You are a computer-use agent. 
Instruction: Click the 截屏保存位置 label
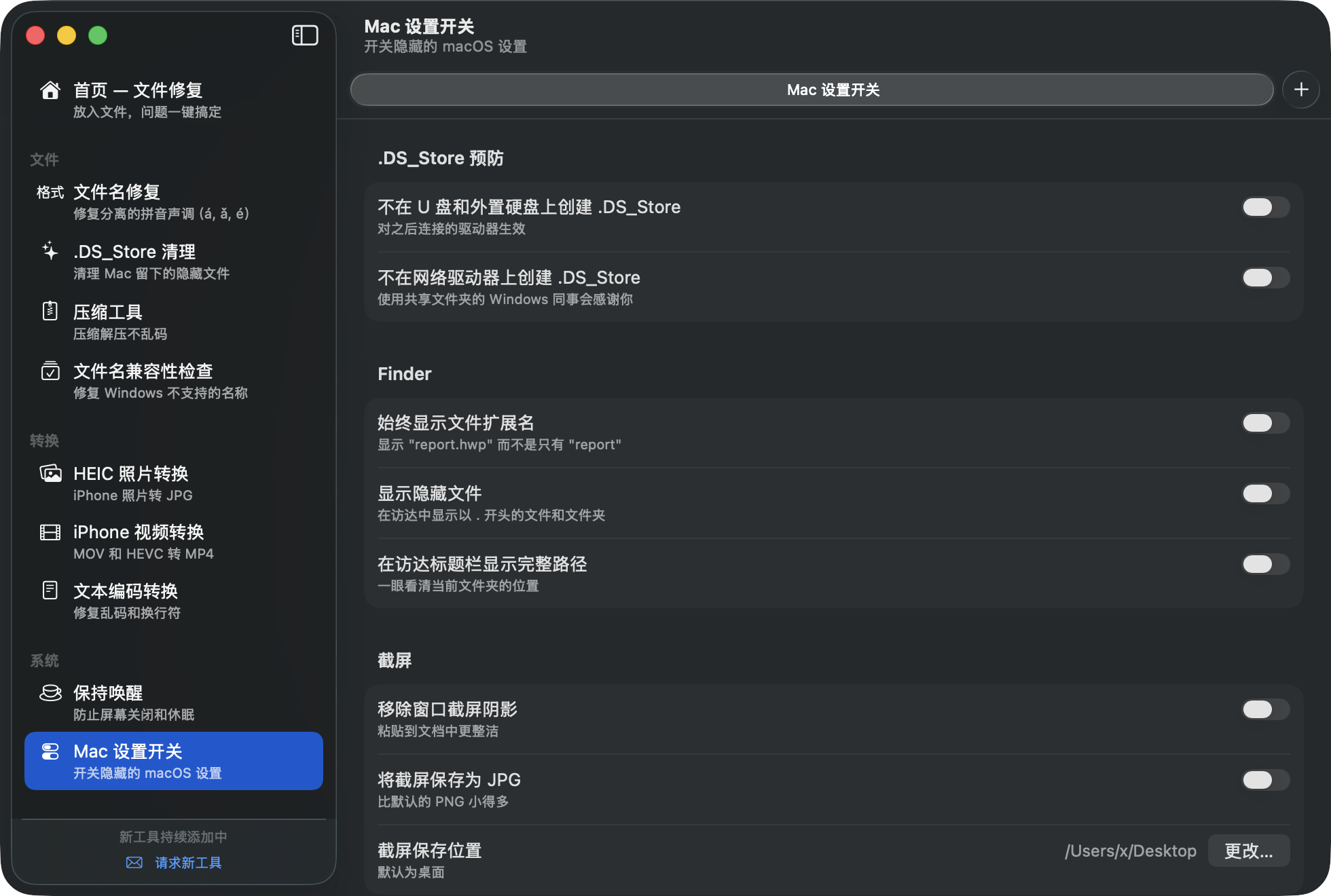pos(430,850)
